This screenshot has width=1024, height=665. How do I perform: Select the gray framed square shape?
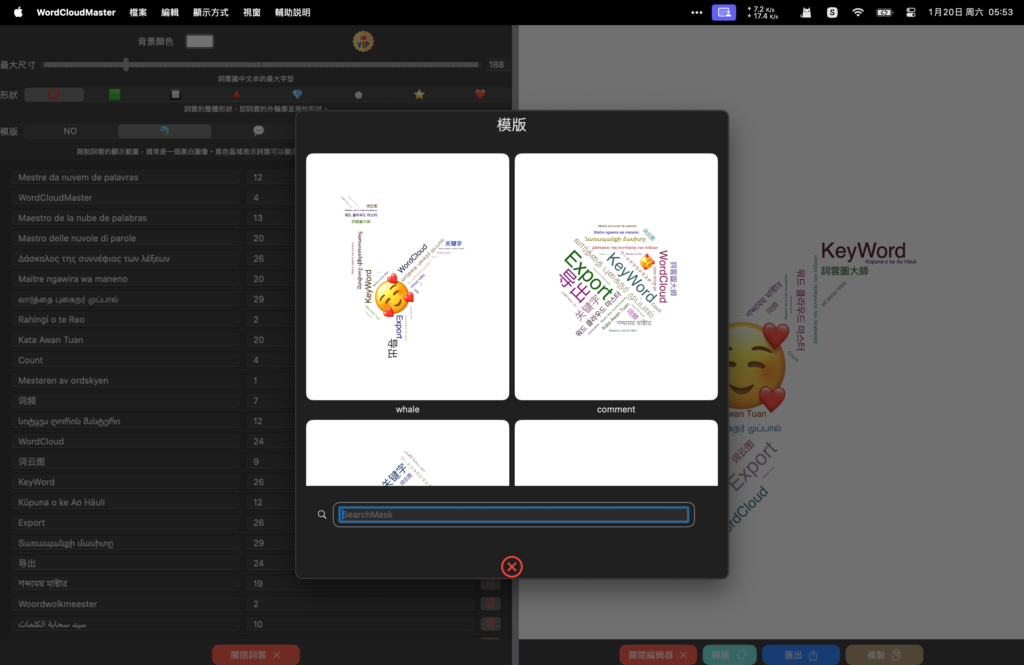[x=175, y=95]
